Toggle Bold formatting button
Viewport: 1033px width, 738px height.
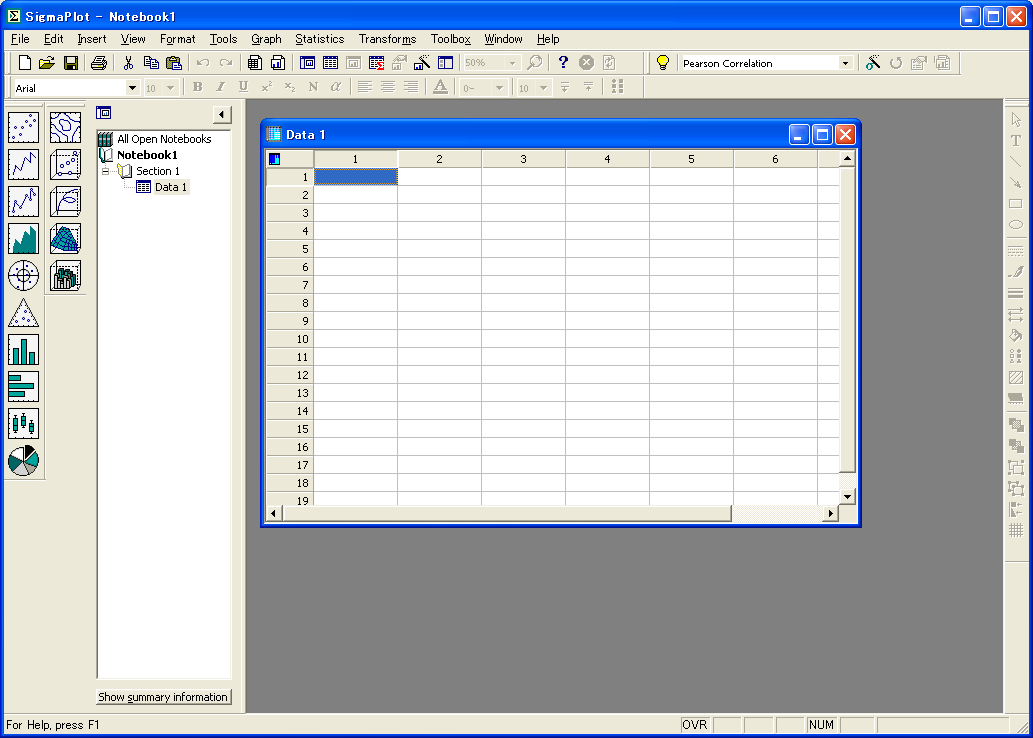tap(198, 87)
